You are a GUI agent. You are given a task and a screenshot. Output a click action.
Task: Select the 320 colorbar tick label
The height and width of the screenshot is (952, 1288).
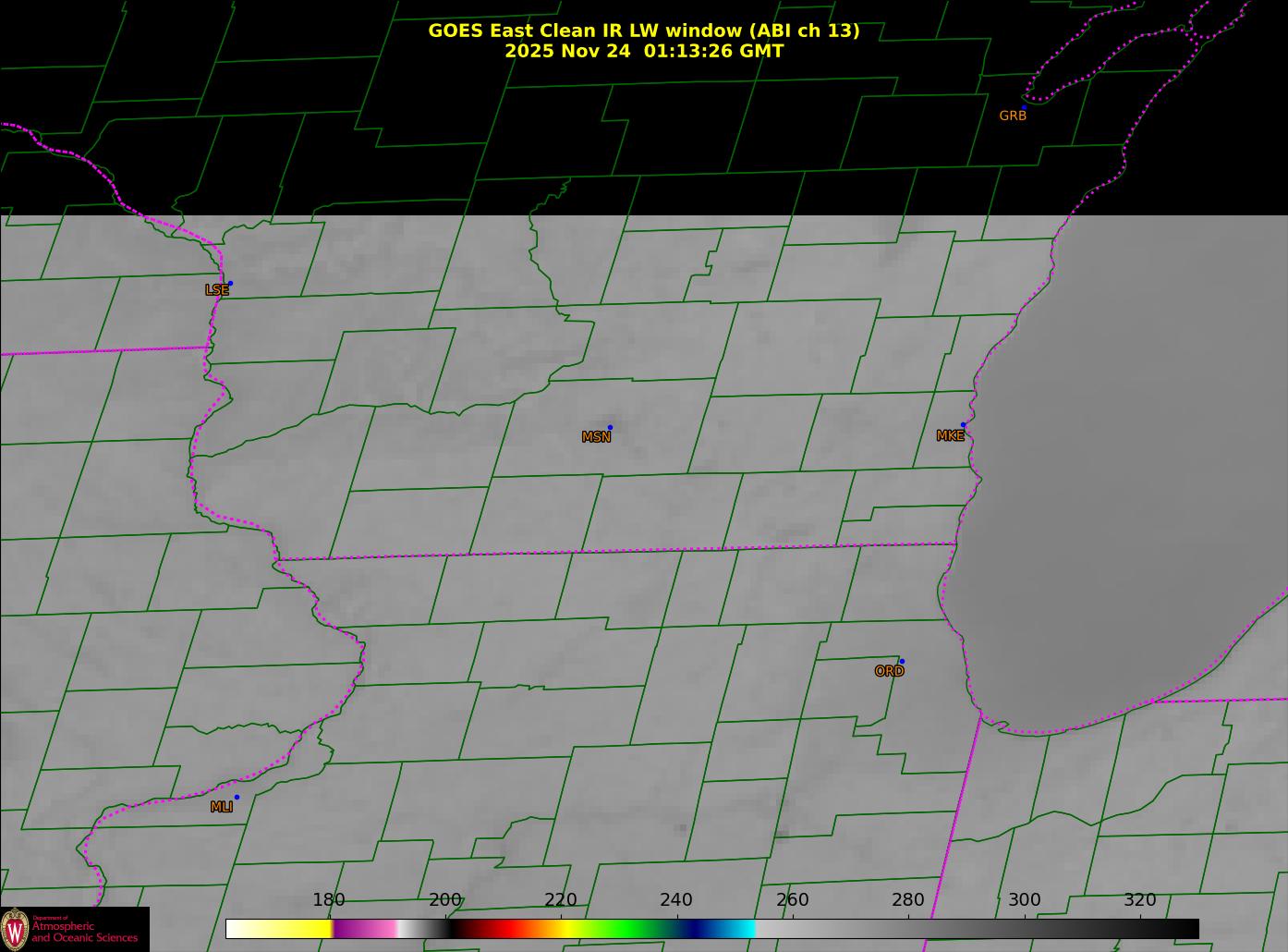[x=1140, y=900]
